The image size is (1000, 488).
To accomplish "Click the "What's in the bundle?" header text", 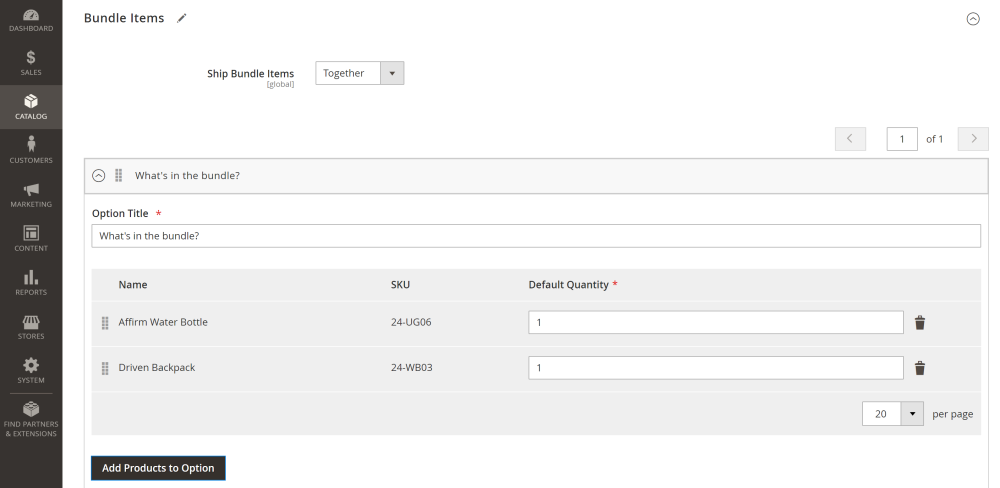I will coord(188,175).
